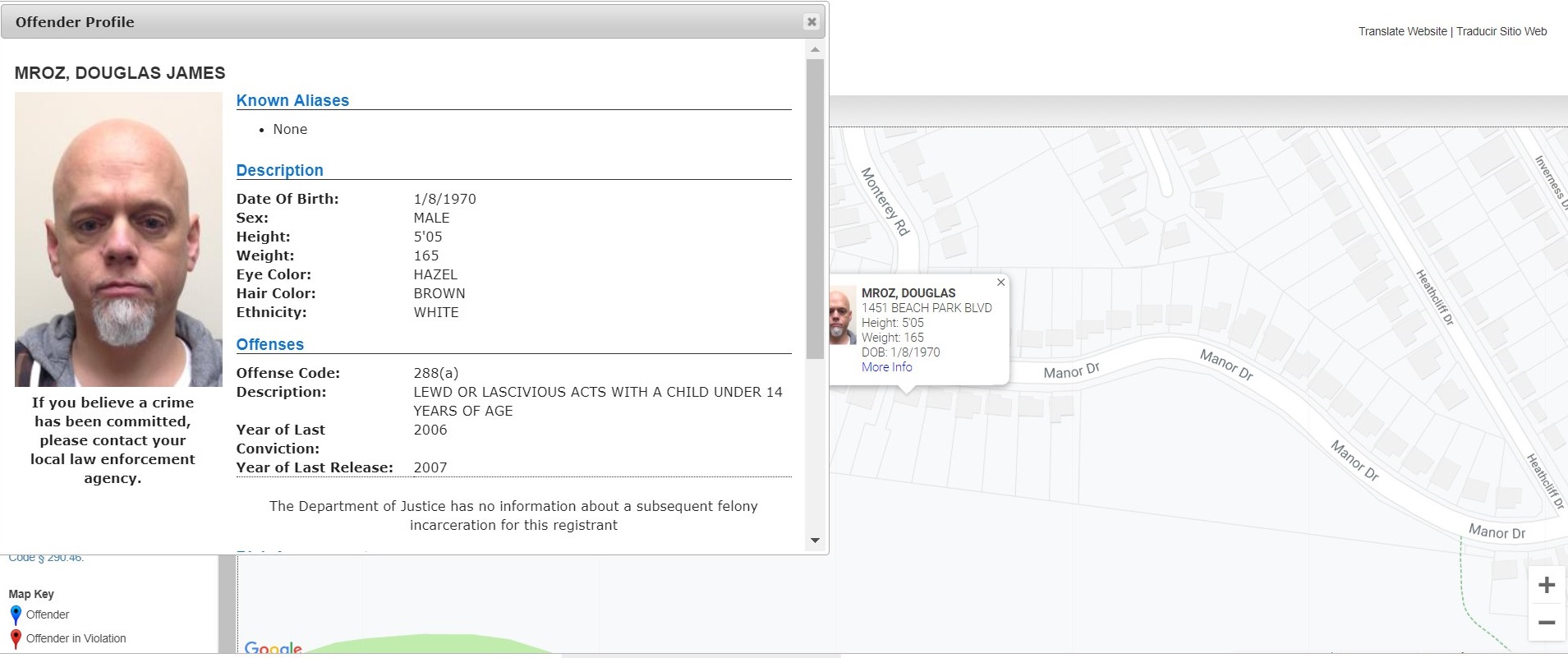Click the Ethnicity value WHITE
Viewport: 1568px width, 658px height.
pyautogui.click(x=436, y=312)
